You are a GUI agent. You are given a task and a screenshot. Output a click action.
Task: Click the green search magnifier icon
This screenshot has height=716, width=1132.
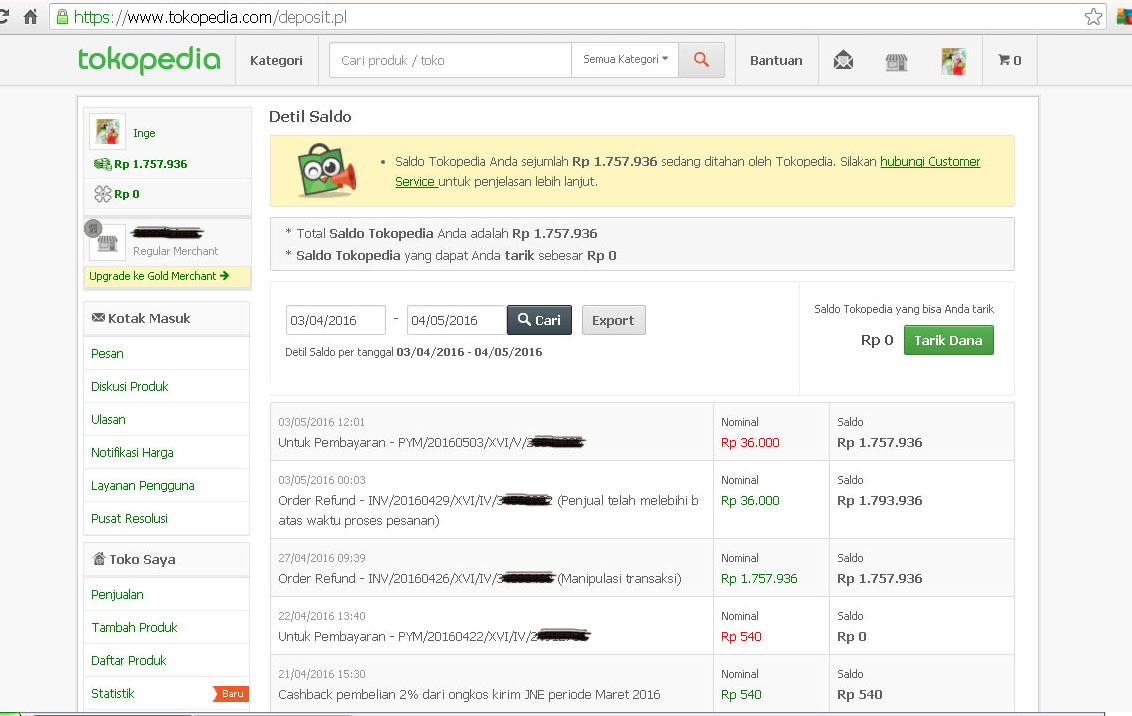700,60
